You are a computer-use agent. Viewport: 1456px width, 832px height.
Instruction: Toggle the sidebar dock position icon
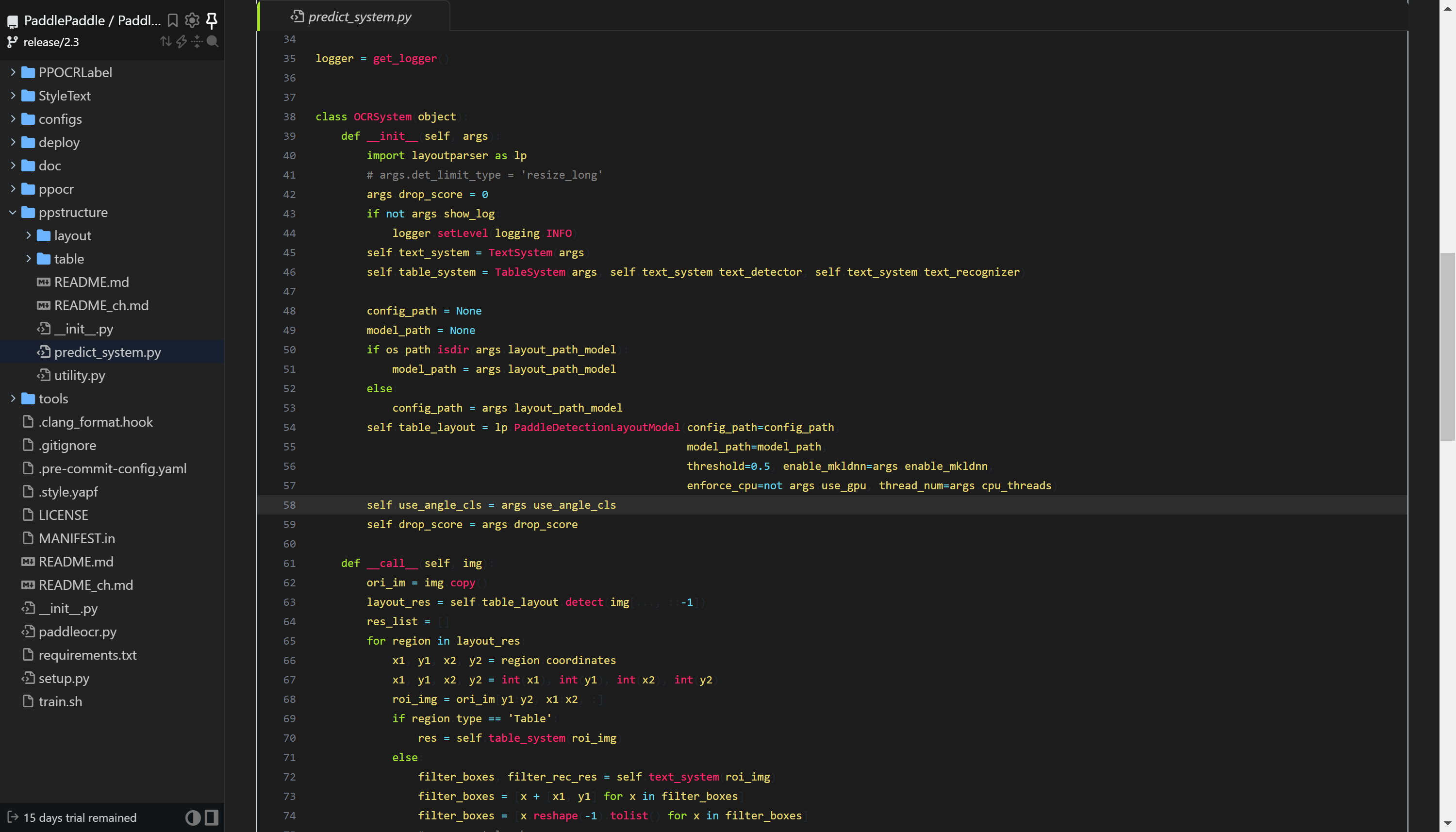[x=212, y=817]
